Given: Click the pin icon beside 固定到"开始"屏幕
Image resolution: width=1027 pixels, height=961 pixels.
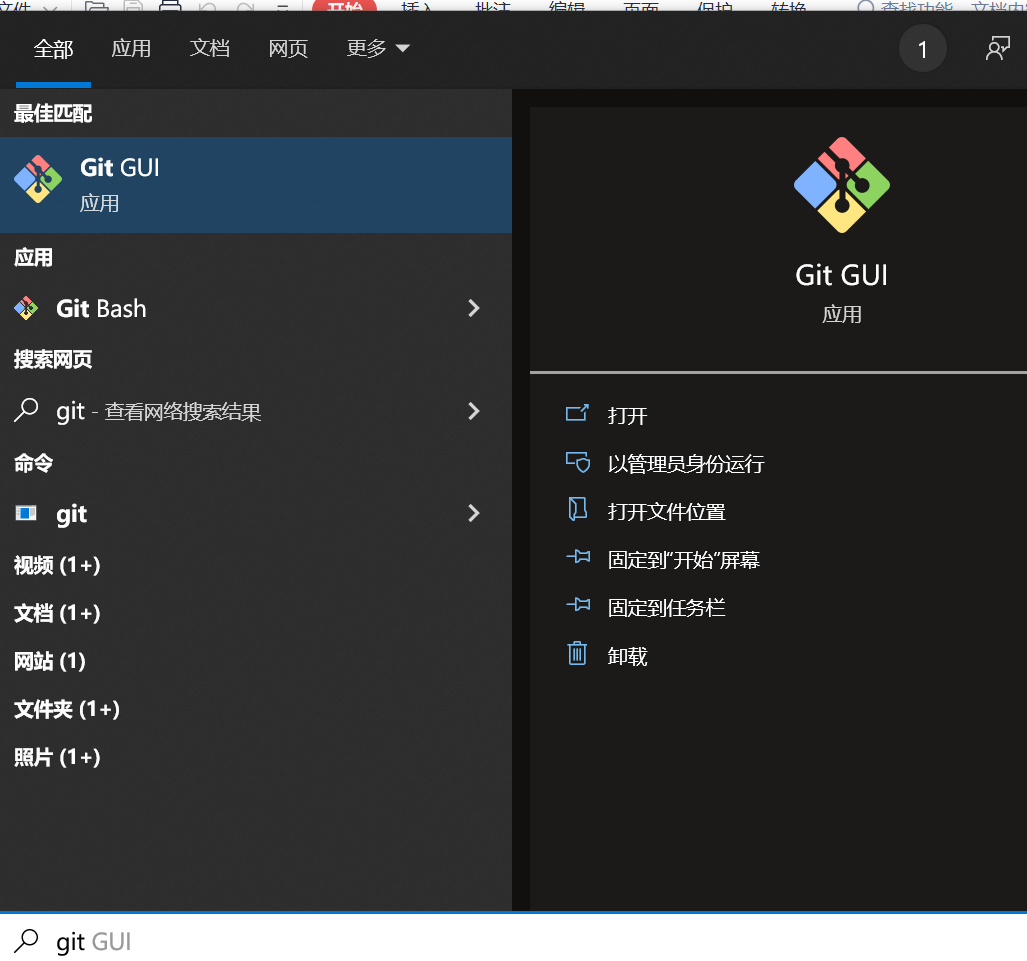Looking at the screenshot, I should [578, 557].
